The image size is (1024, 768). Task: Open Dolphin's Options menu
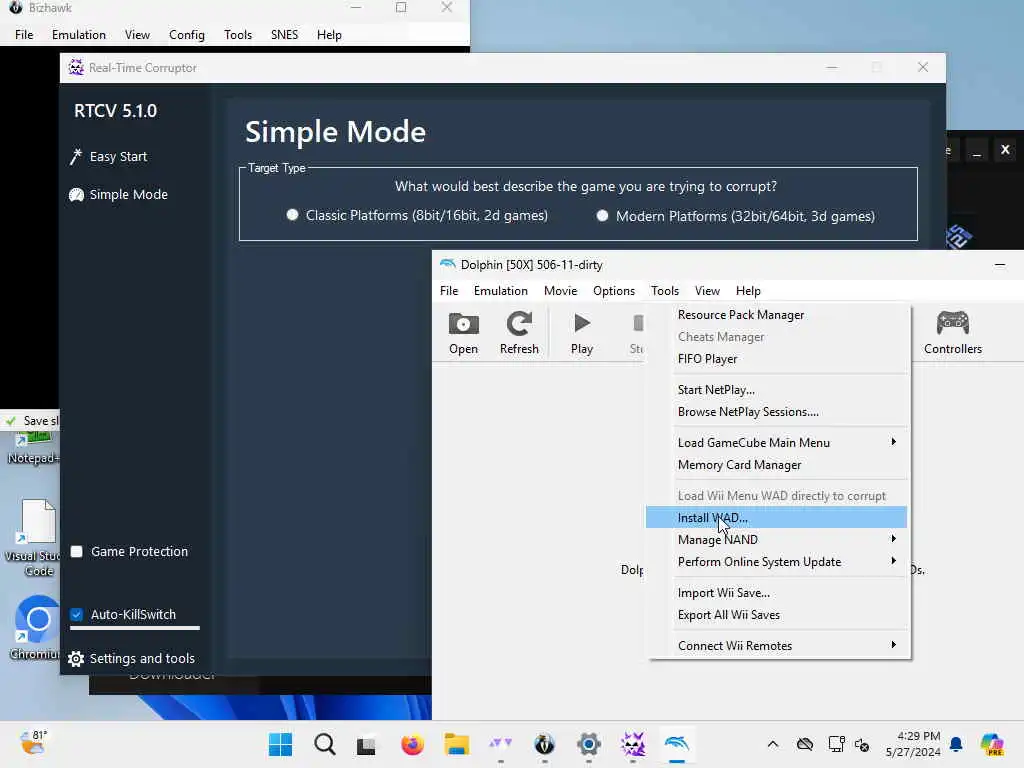click(613, 291)
